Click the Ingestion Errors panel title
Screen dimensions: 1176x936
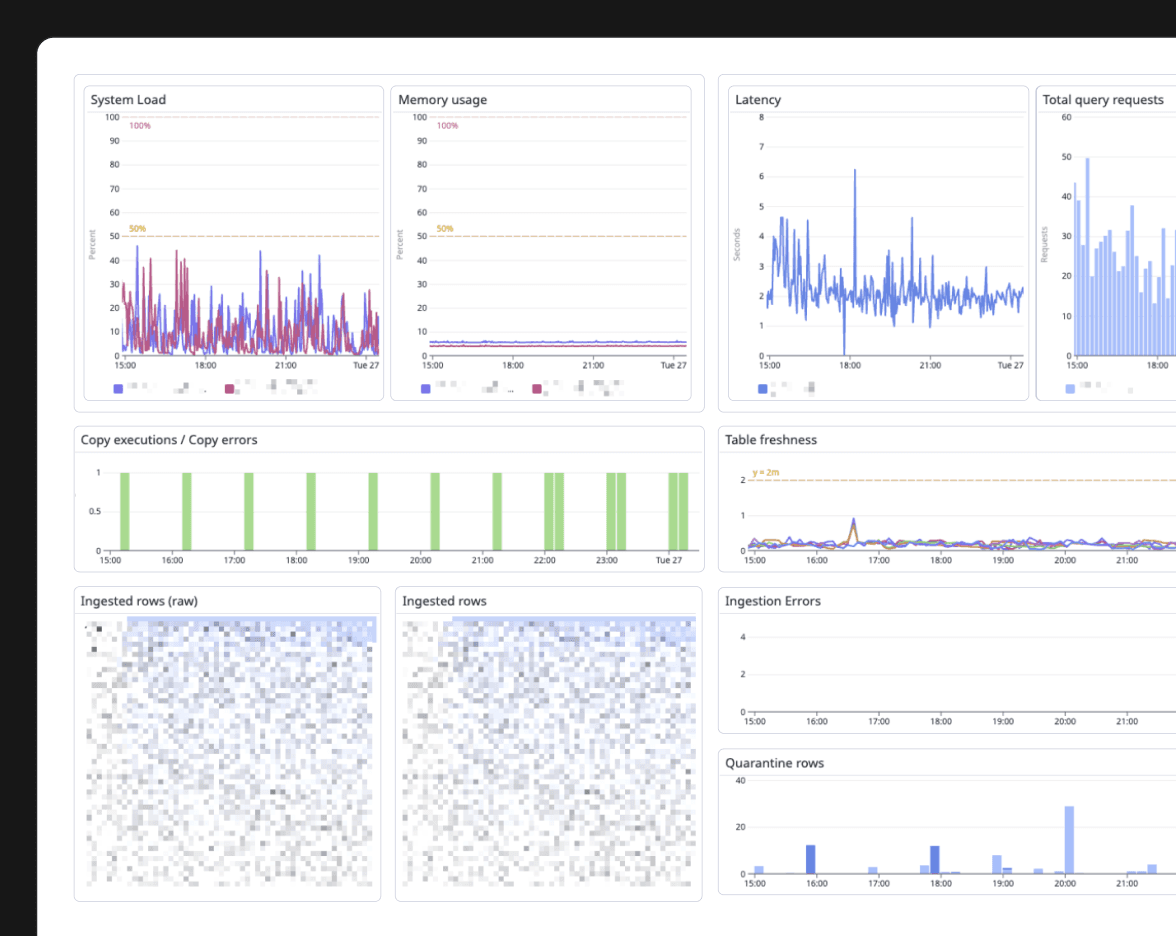[x=773, y=601]
